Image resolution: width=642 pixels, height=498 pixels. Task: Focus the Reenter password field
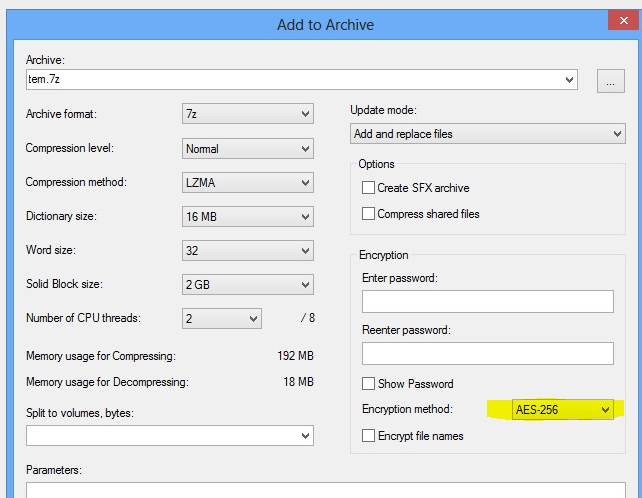(487, 353)
